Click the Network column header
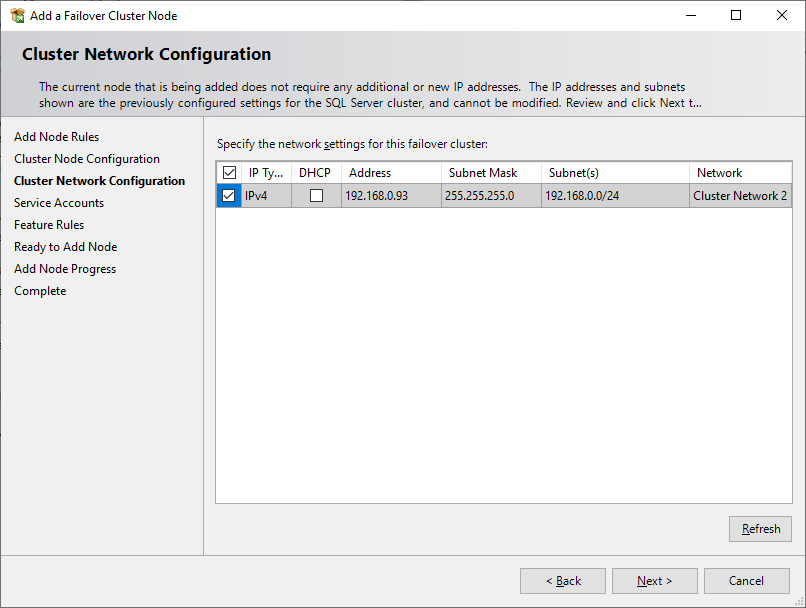This screenshot has width=806, height=608. (x=740, y=173)
